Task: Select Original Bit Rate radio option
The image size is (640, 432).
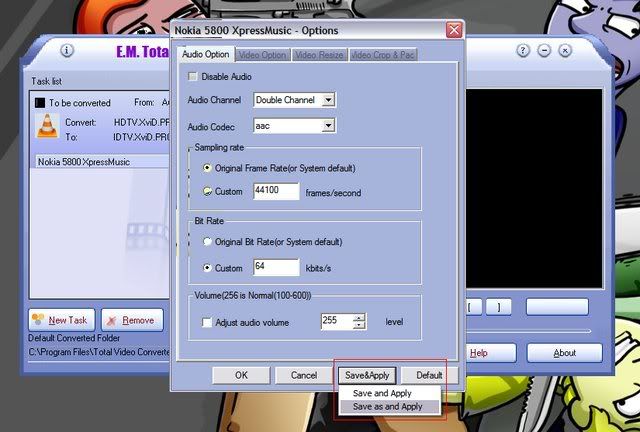Action: tap(207, 241)
